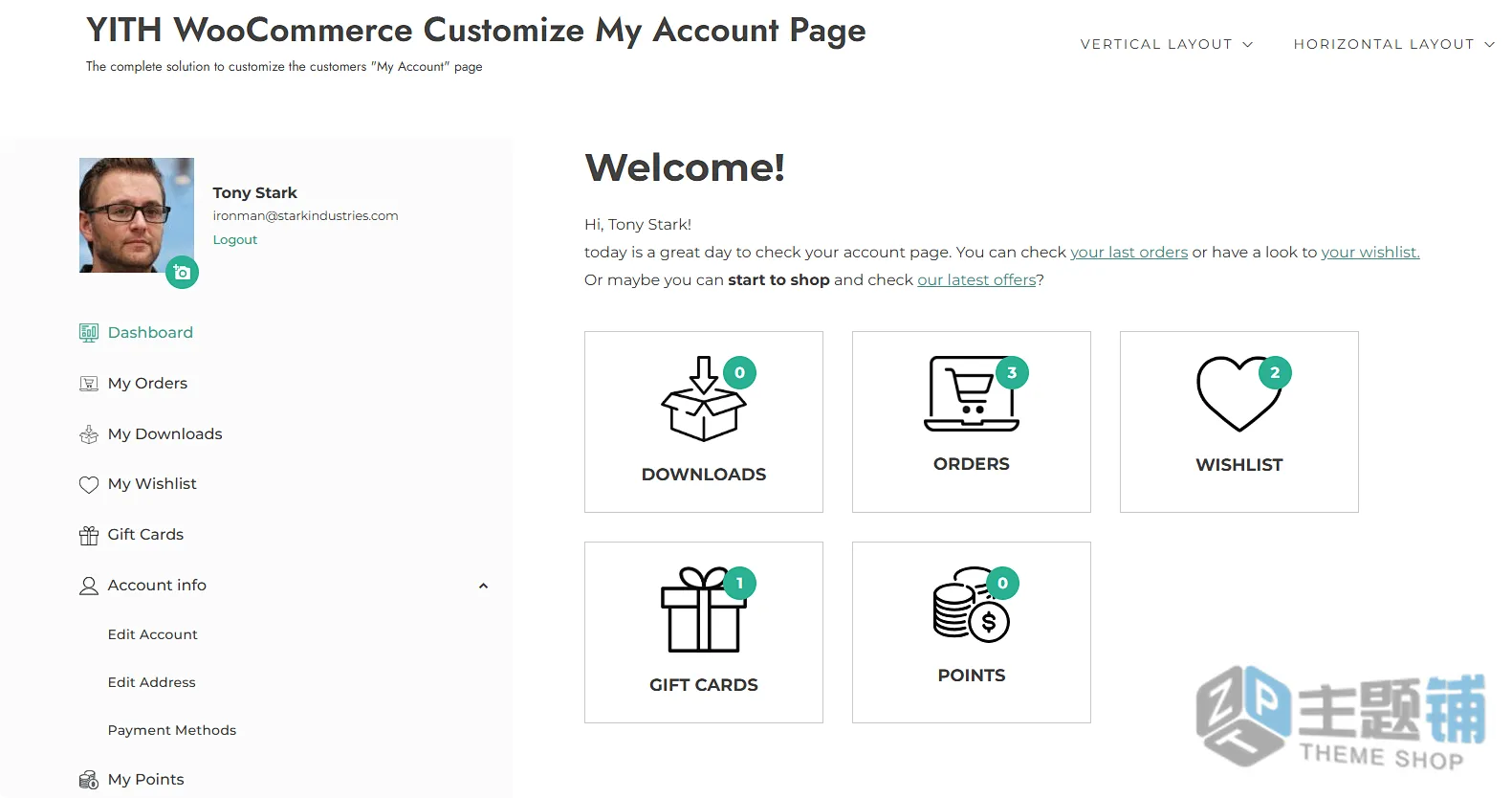The height and width of the screenshot is (798, 1512).
Task: Click the POINTS card label
Action: (972, 676)
